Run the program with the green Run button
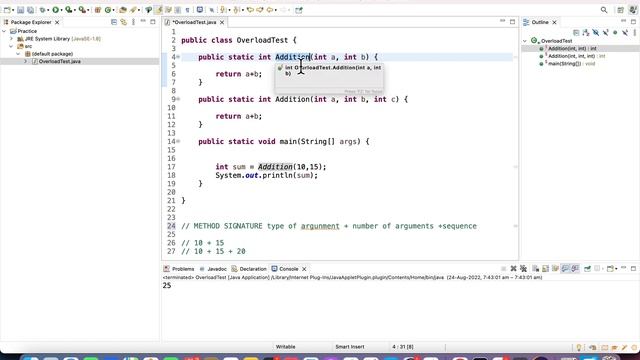640x360 pixels. point(56,10)
